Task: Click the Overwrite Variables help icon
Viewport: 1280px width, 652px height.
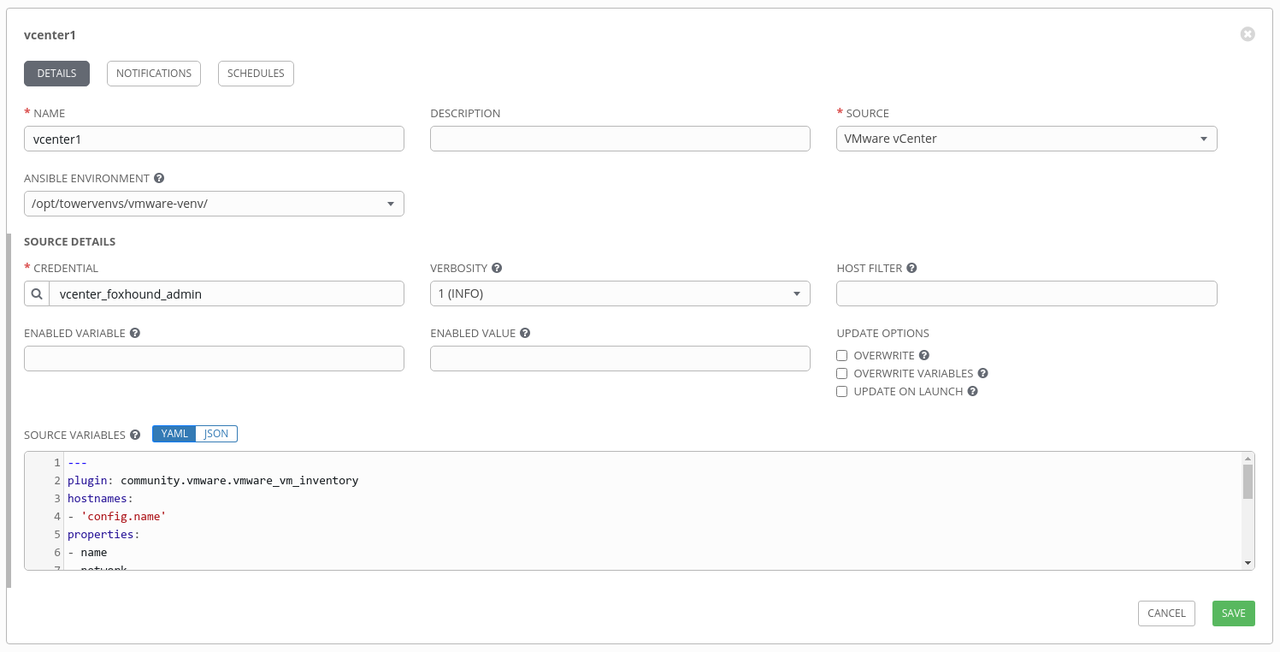Action: 982,373
